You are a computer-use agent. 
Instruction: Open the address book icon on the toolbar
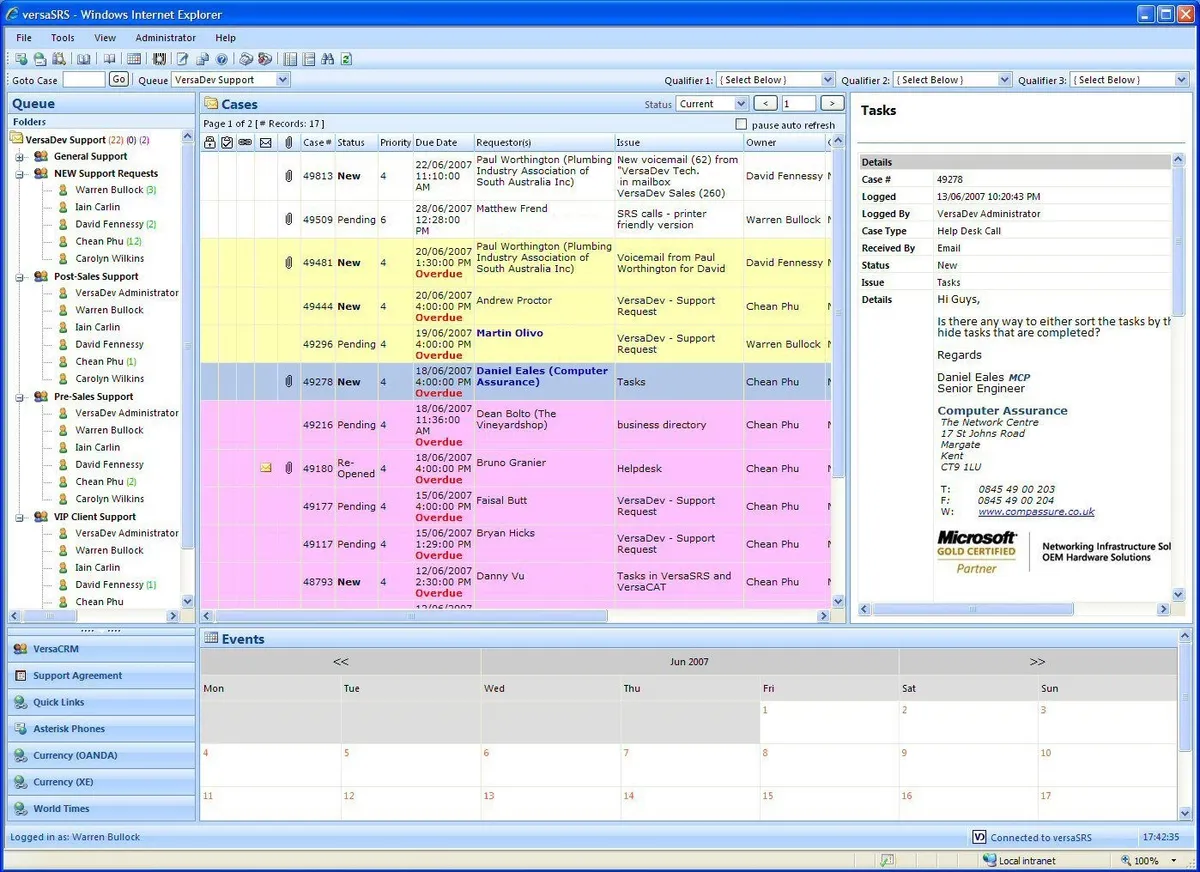86,60
